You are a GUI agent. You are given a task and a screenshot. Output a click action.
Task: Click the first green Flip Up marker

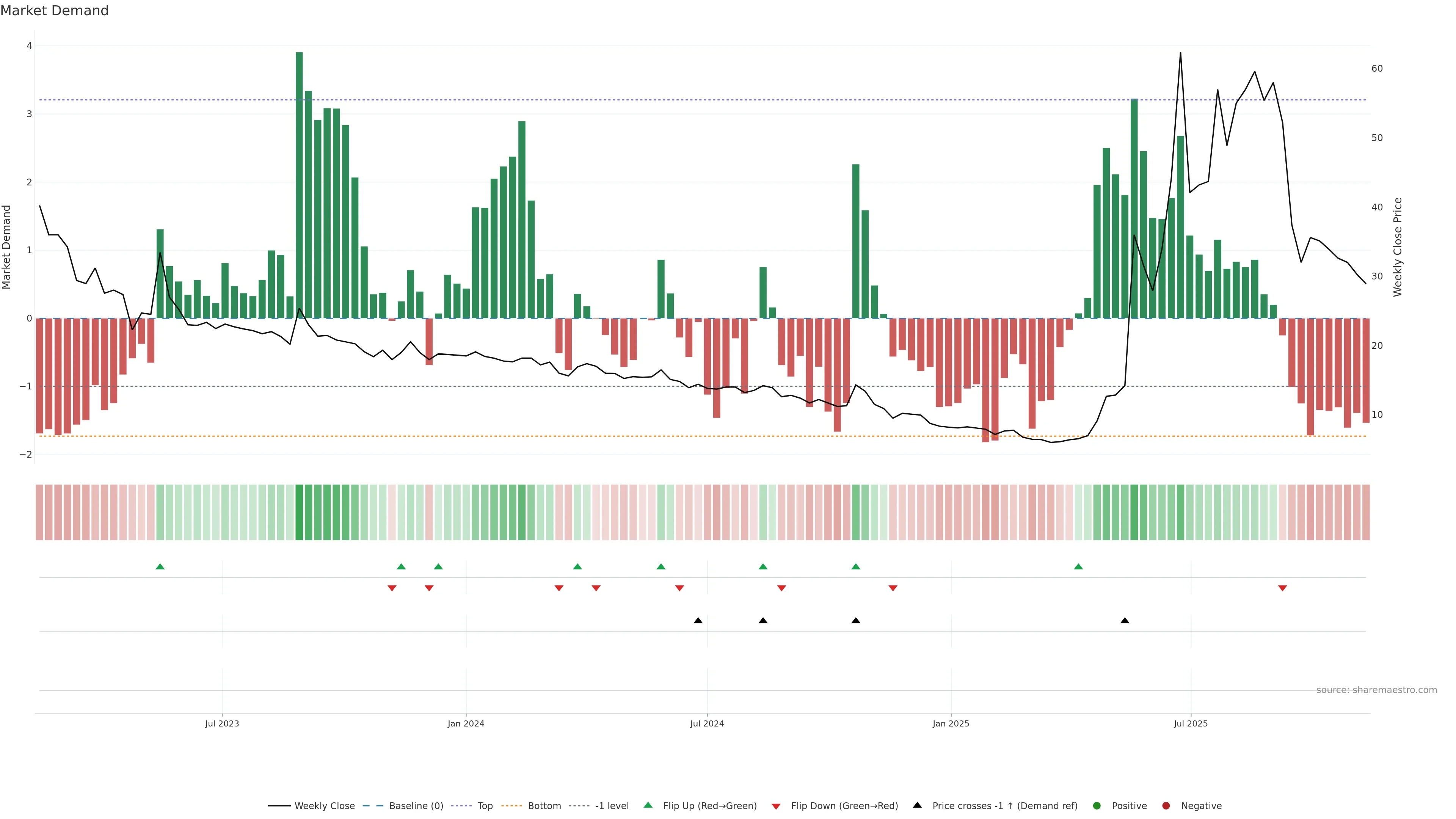160,567
